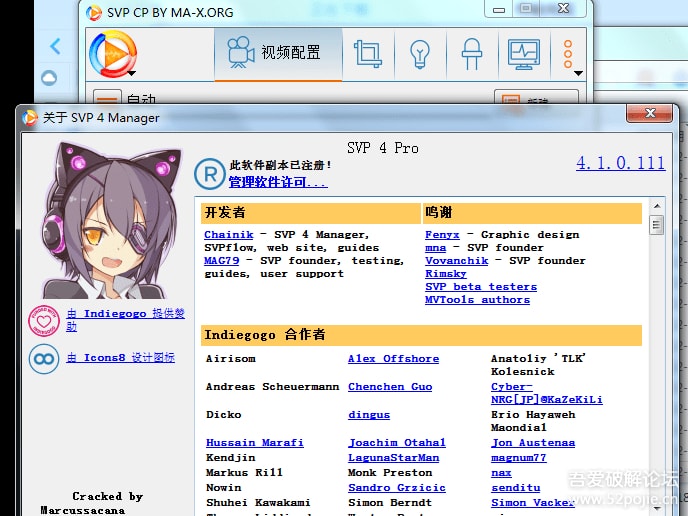
Task: Click the 鸣谢 section header
Action: coord(532,213)
